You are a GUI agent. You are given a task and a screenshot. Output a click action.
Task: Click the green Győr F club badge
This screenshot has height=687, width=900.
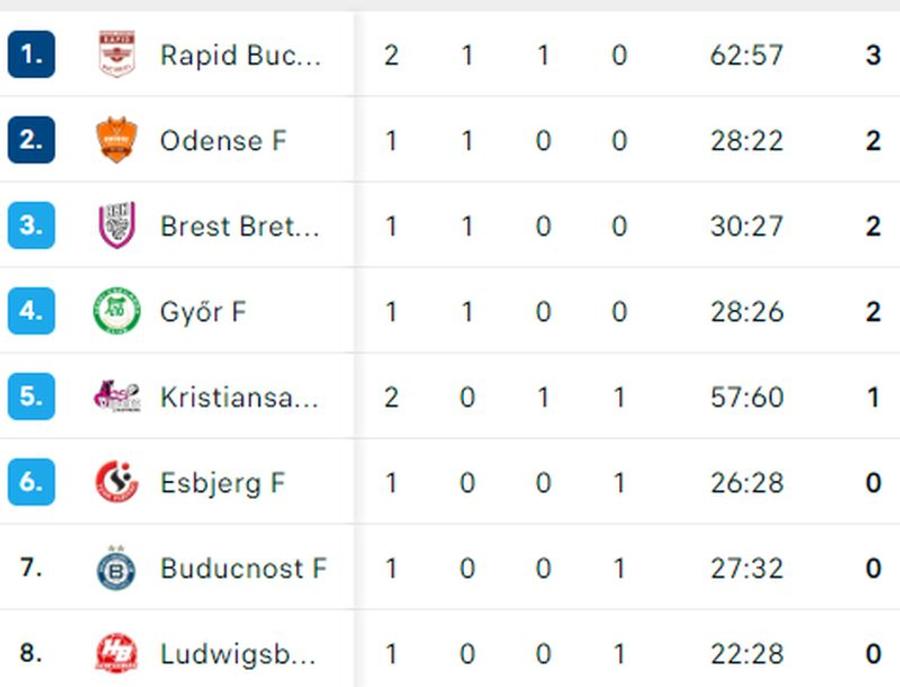tap(117, 310)
